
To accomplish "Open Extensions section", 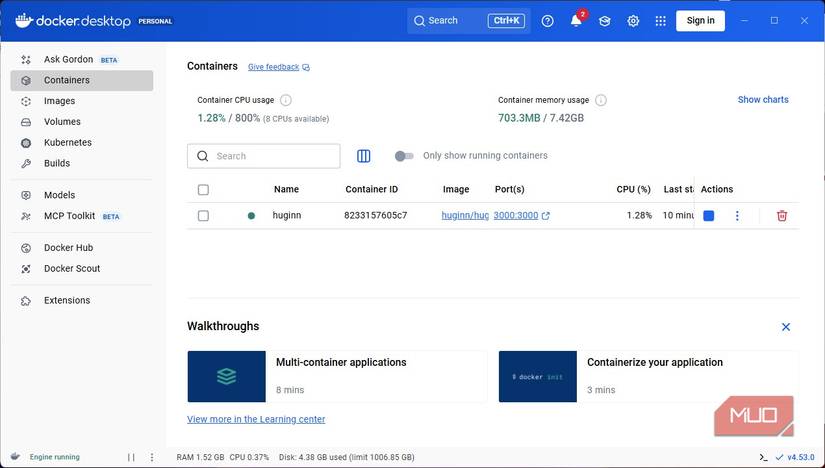I will point(82,300).
